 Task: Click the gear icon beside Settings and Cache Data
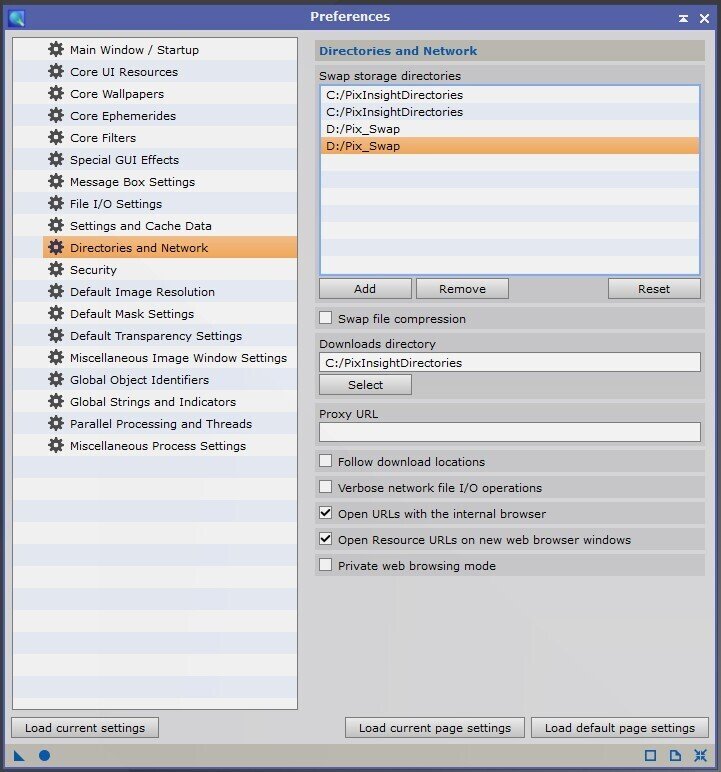pyautogui.click(x=56, y=225)
